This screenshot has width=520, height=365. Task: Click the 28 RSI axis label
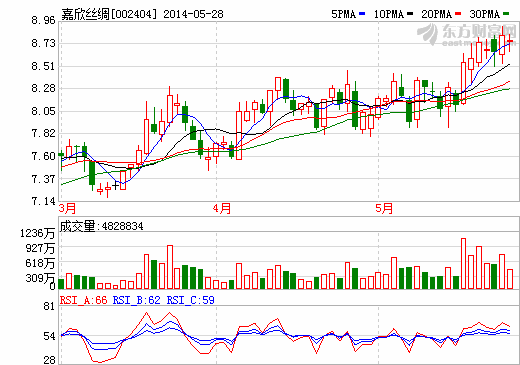click(x=49, y=360)
